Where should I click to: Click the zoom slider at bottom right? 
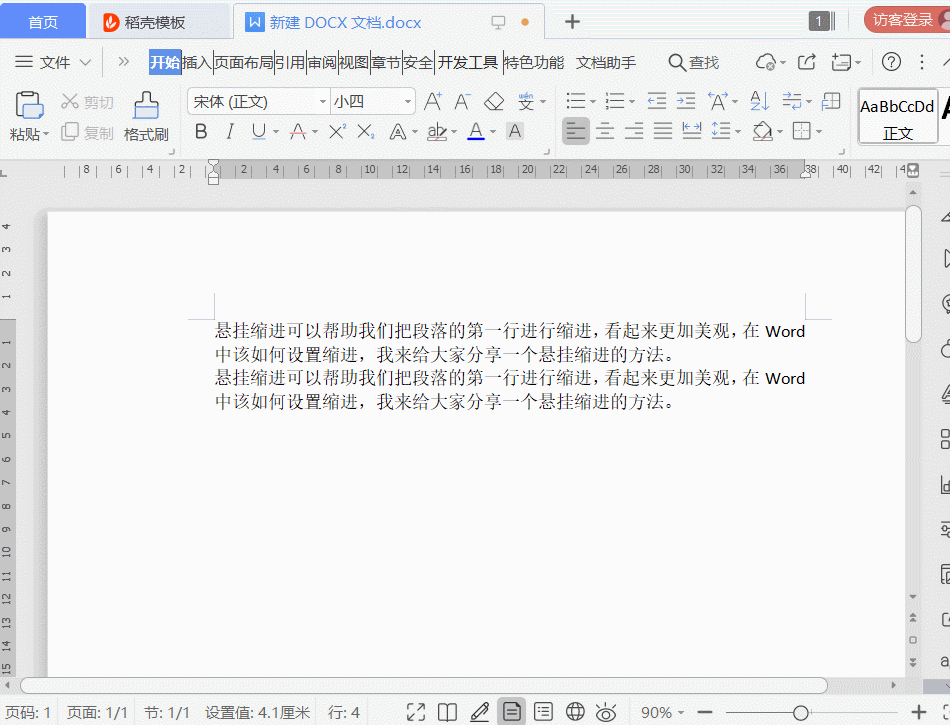(x=800, y=712)
